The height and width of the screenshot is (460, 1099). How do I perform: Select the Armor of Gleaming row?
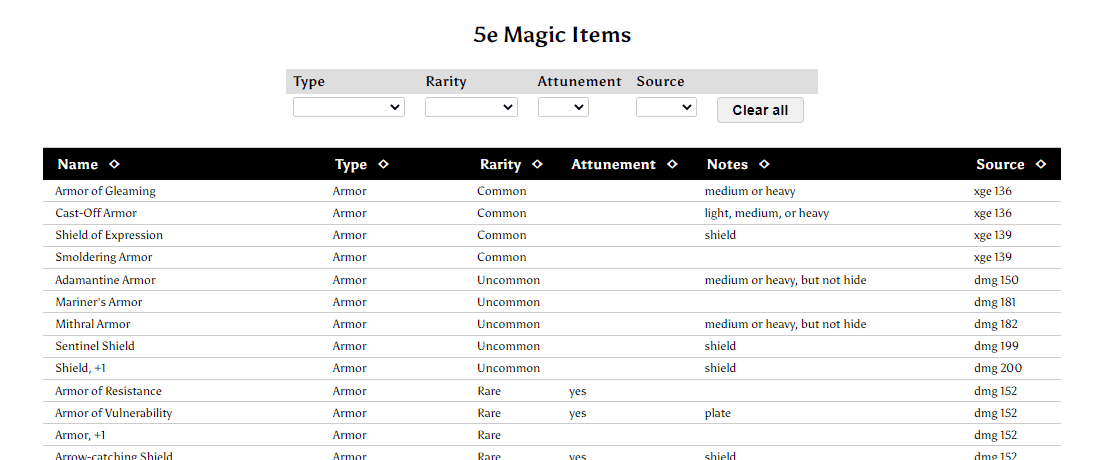pos(552,191)
